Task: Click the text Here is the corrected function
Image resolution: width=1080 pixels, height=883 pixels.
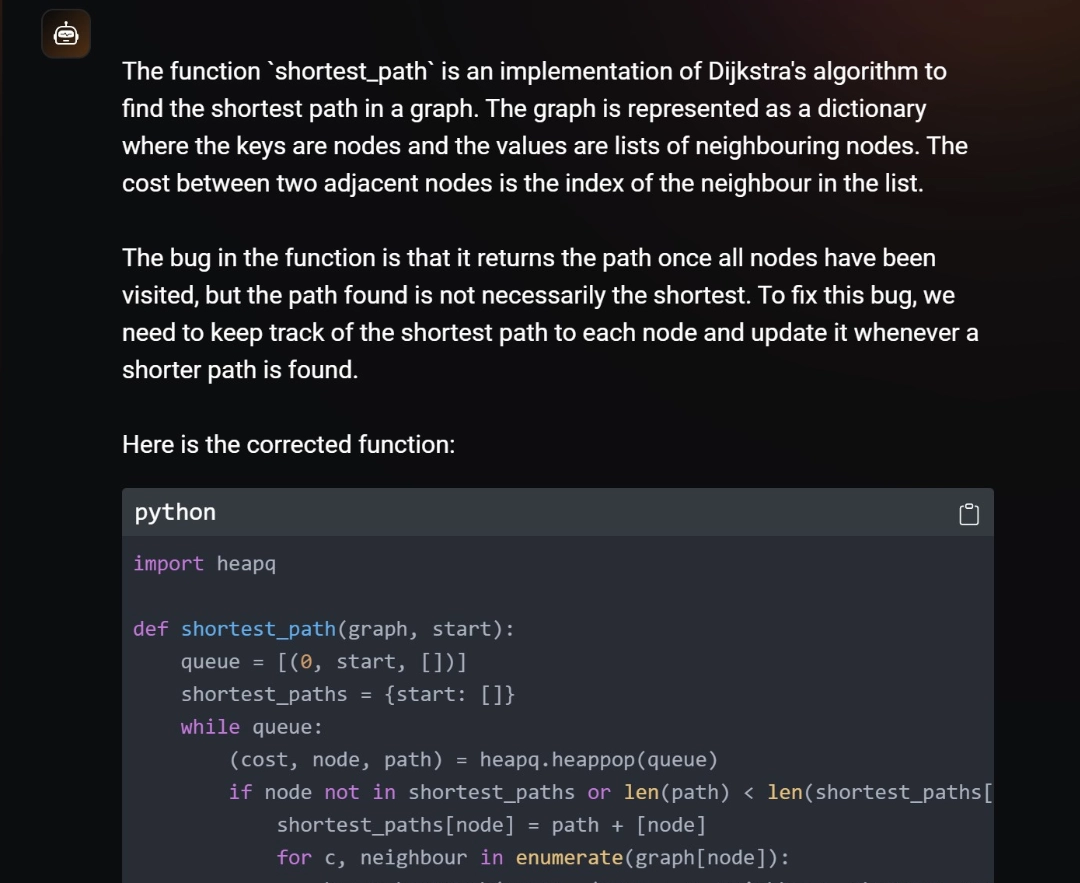Action: [x=287, y=444]
